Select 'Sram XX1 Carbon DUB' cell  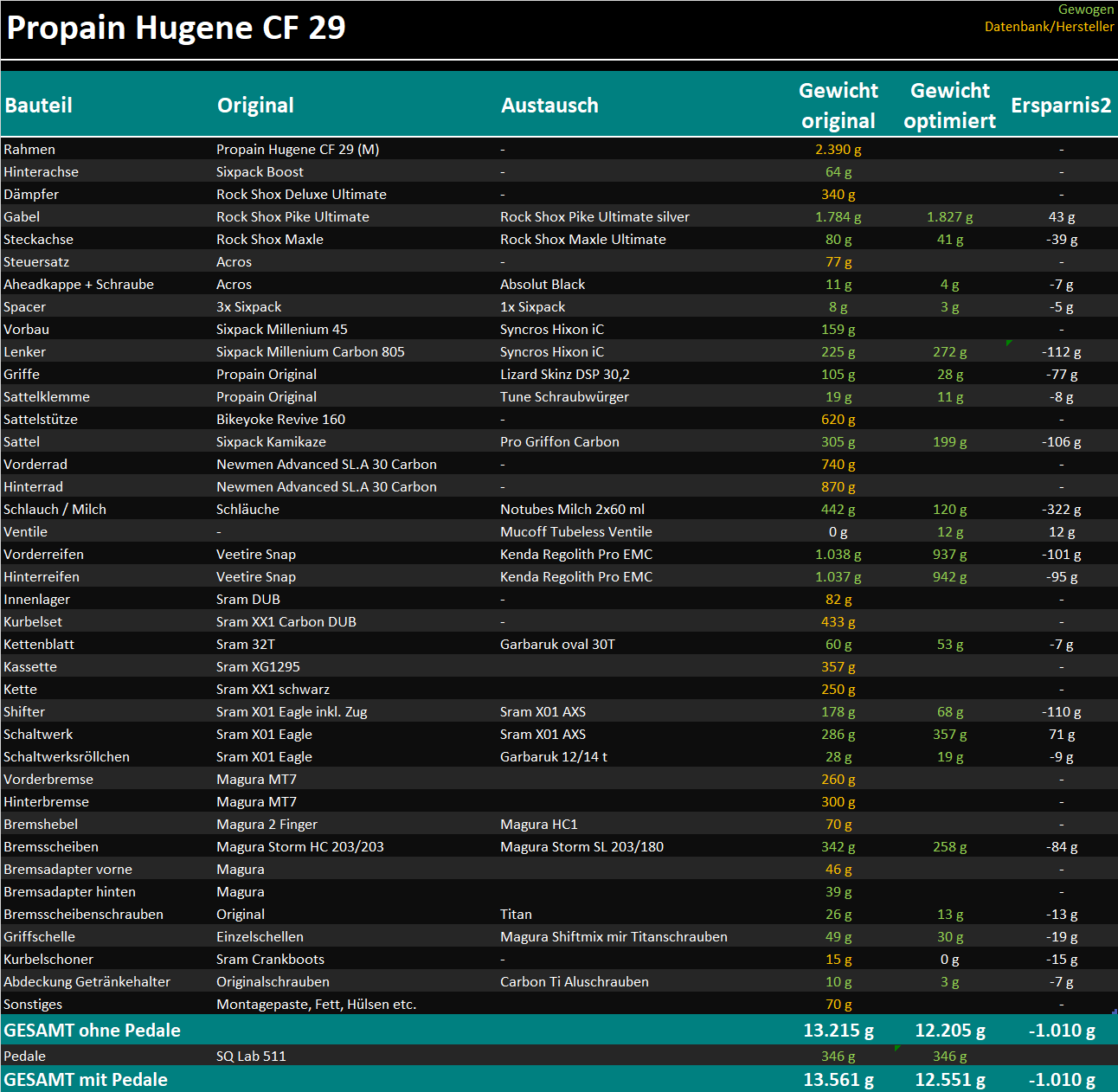click(286, 622)
